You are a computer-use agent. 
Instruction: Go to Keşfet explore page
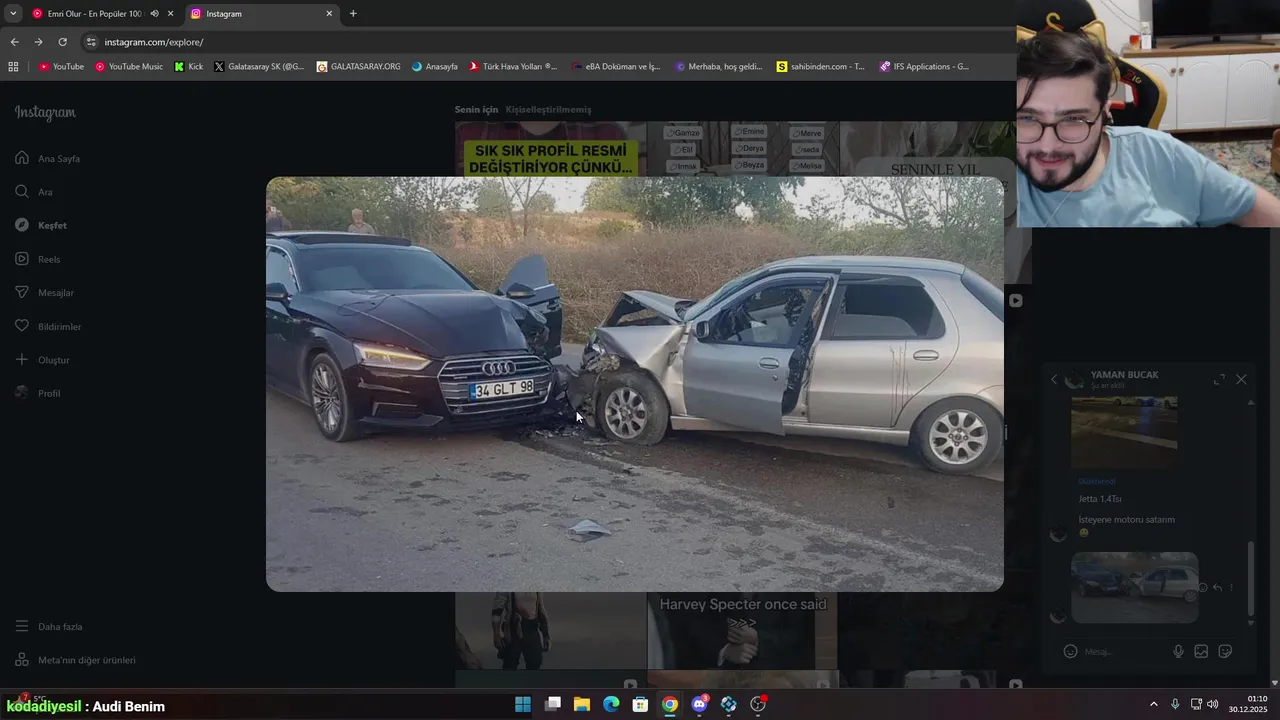pyautogui.click(x=41, y=225)
